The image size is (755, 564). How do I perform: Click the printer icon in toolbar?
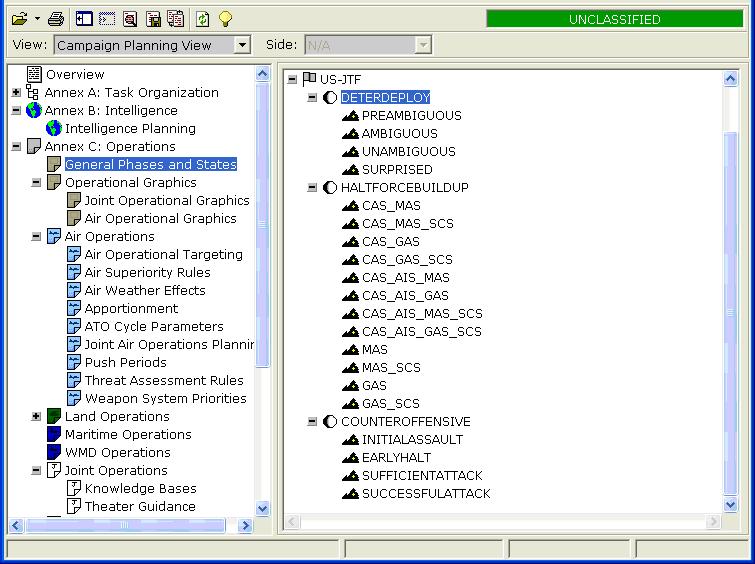(x=56, y=19)
